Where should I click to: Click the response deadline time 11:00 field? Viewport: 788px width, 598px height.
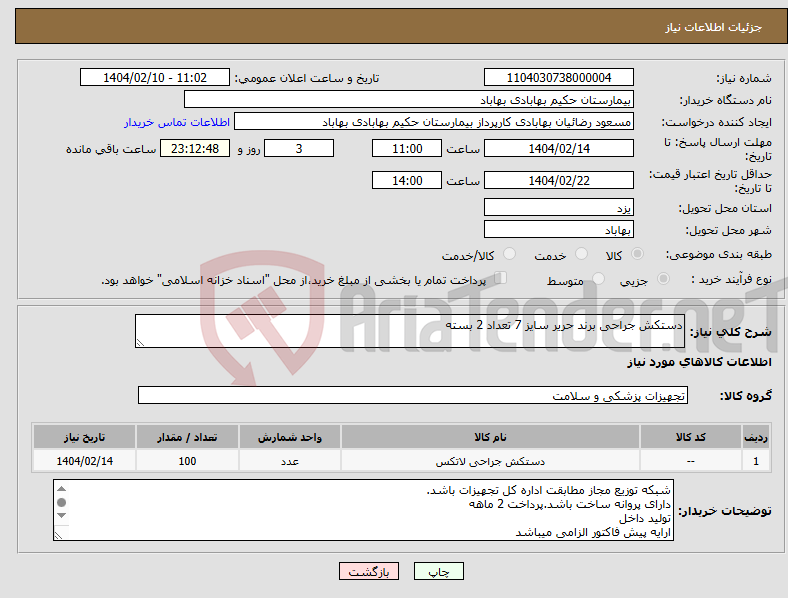coord(407,148)
